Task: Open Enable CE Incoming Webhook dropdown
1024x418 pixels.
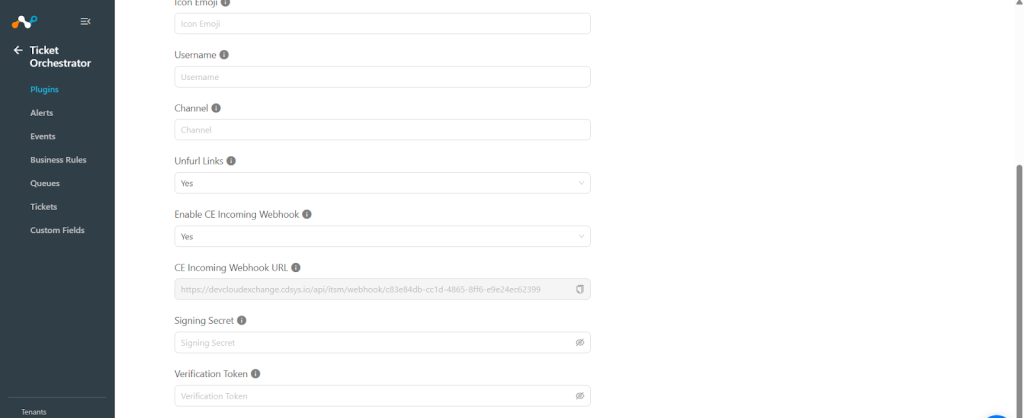Action: click(382, 236)
